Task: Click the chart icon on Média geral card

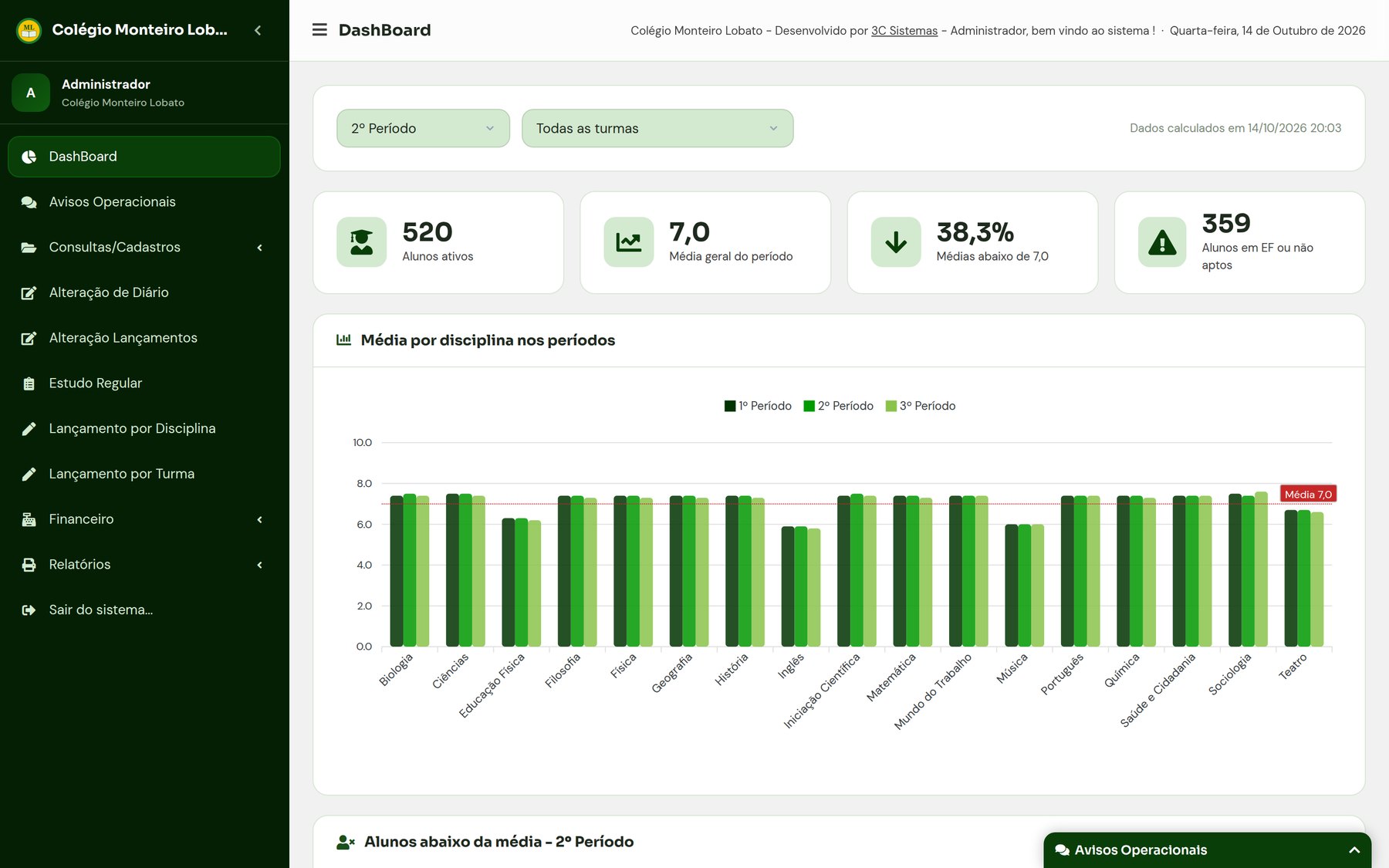Action: [x=628, y=242]
